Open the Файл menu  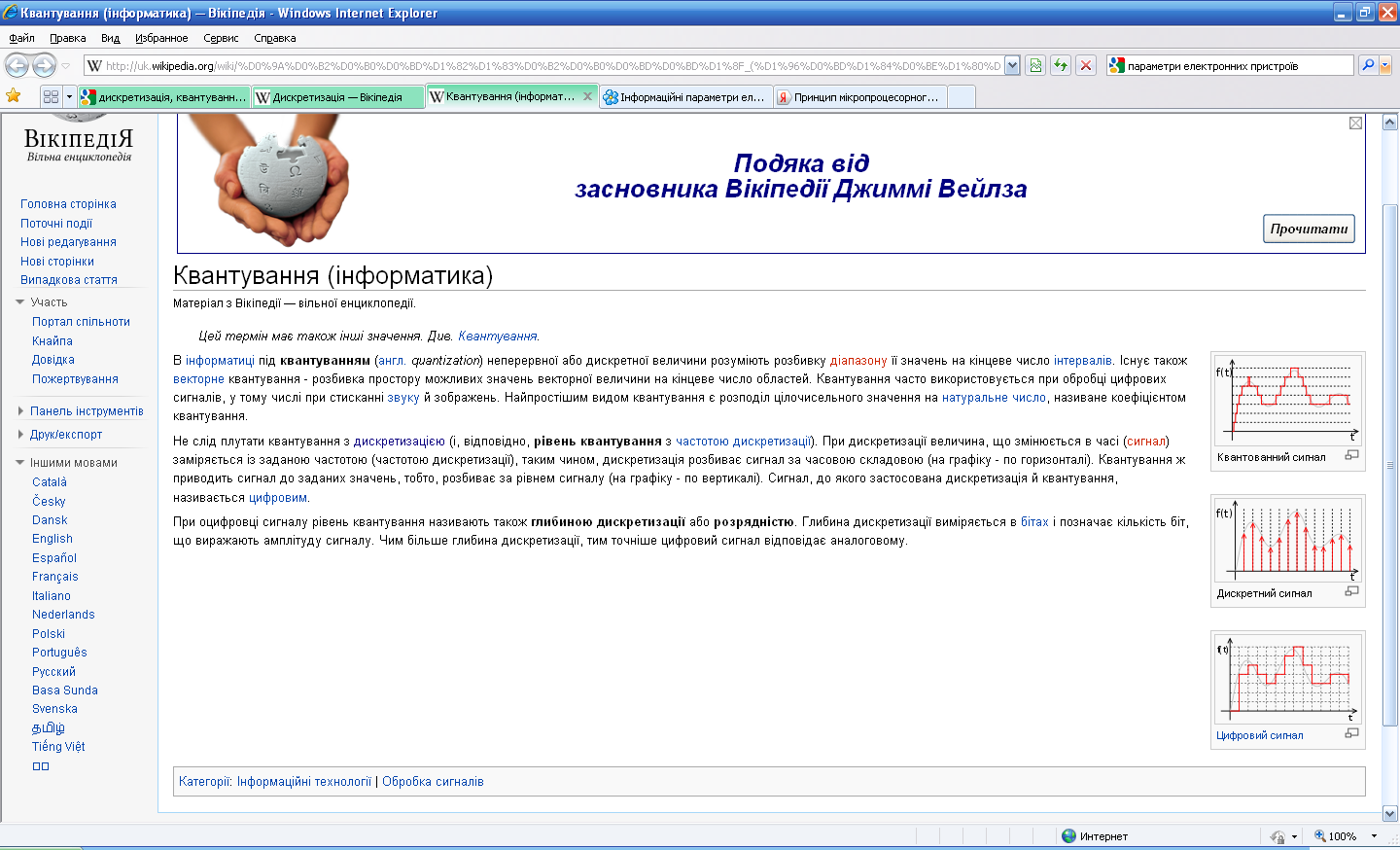tap(21, 38)
